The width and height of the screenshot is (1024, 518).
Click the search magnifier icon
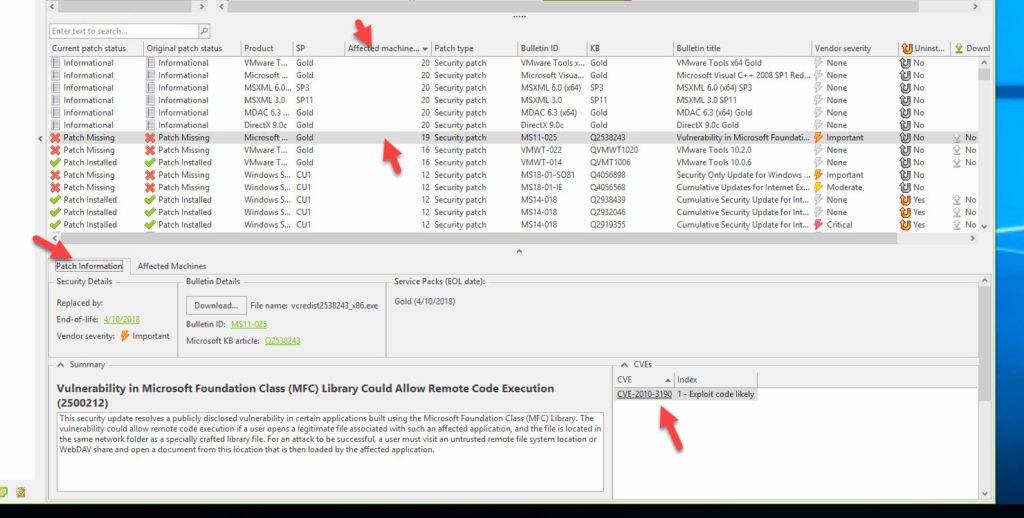point(204,32)
